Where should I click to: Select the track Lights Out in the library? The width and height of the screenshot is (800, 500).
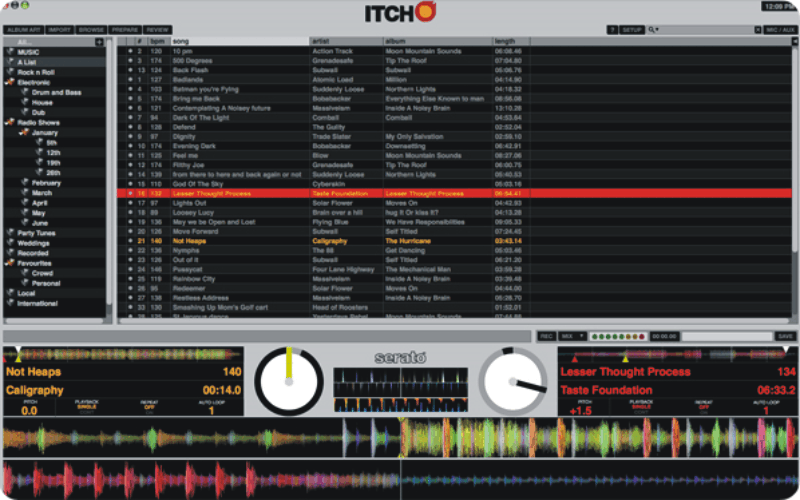pos(190,202)
